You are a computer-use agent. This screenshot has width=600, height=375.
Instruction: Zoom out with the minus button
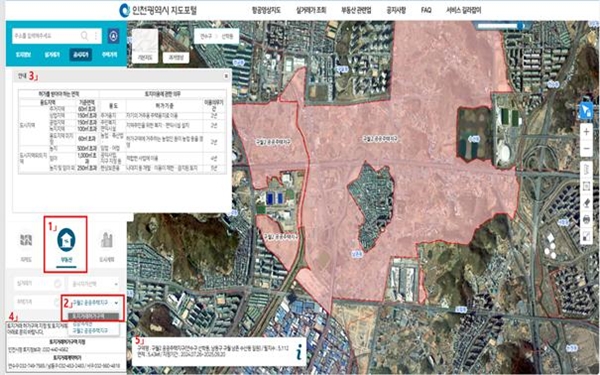[586, 148]
